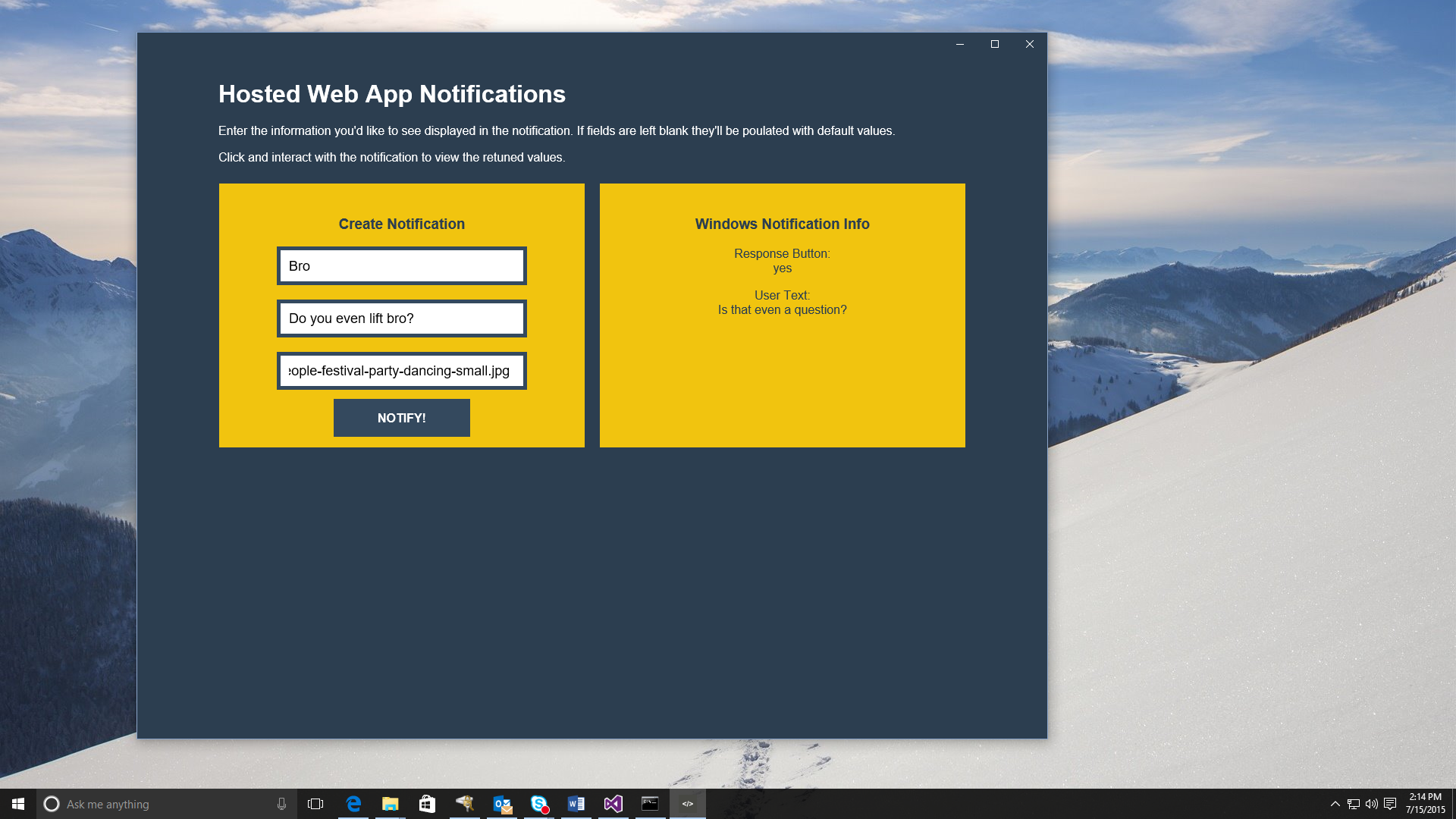Click the NOTIFY! button
1456x819 pixels.
401,418
